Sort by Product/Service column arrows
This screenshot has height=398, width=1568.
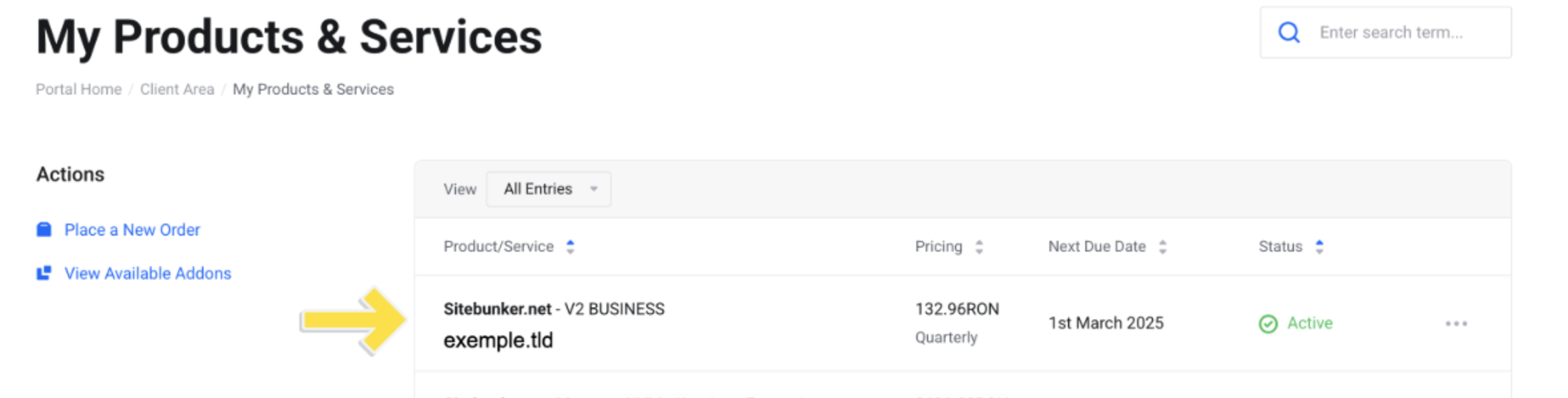tap(570, 247)
